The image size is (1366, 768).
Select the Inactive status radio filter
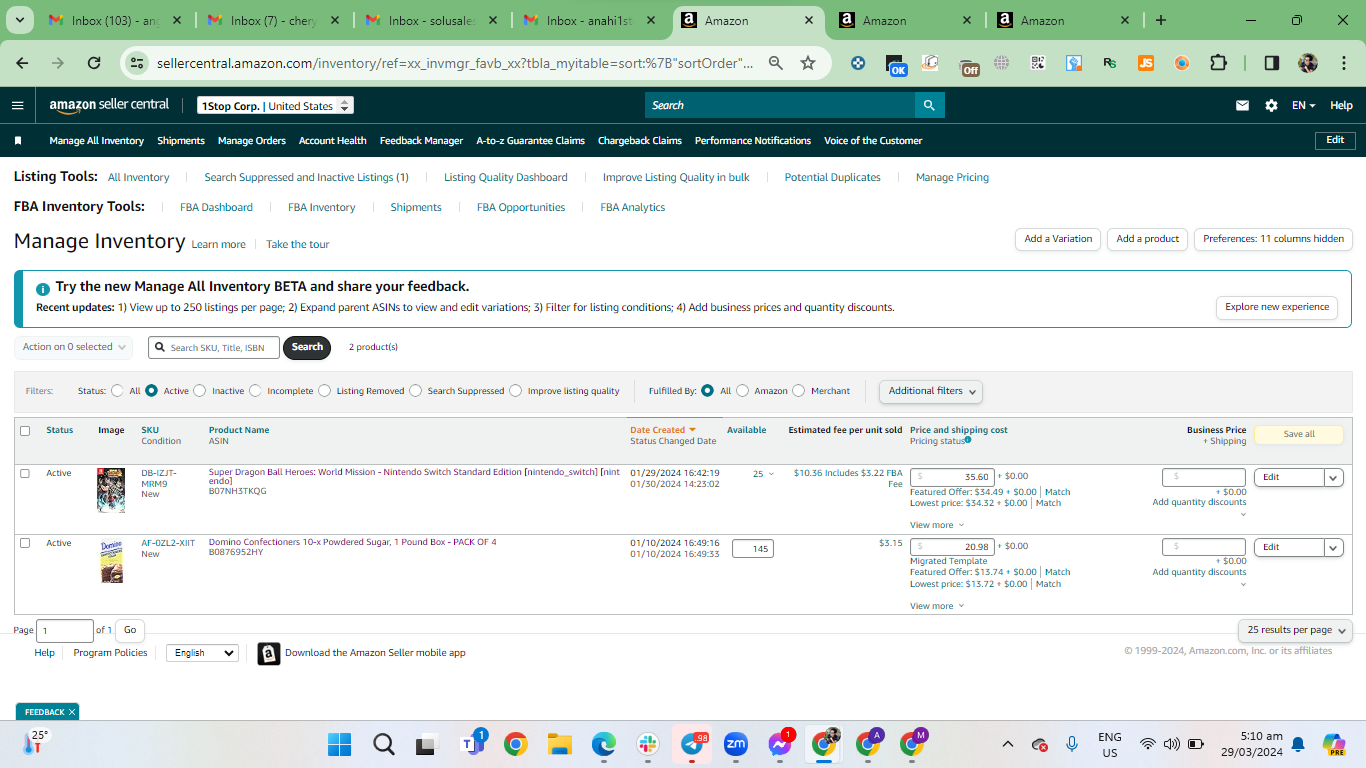[x=200, y=391]
